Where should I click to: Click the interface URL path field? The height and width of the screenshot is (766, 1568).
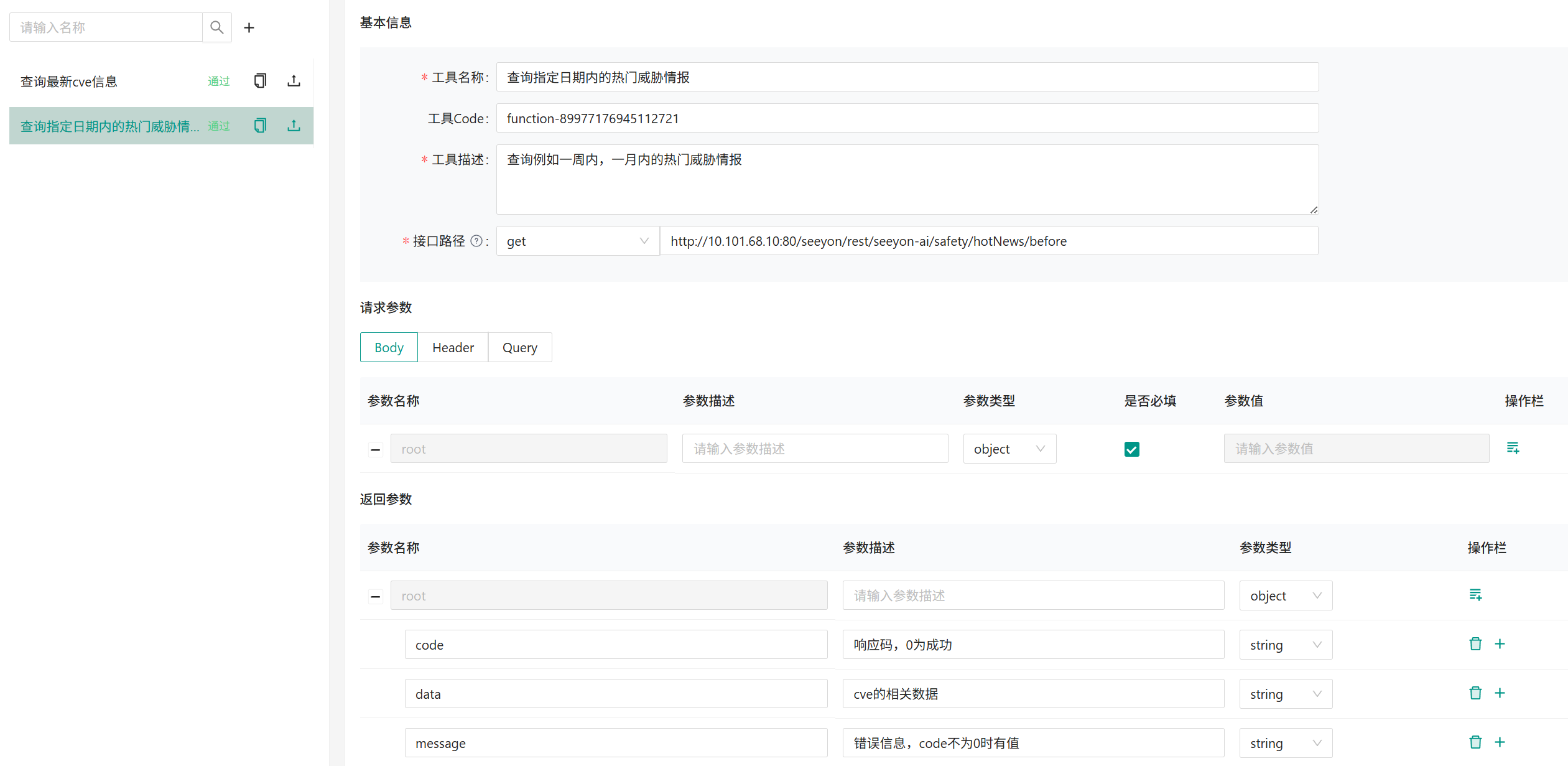pyautogui.click(x=988, y=241)
